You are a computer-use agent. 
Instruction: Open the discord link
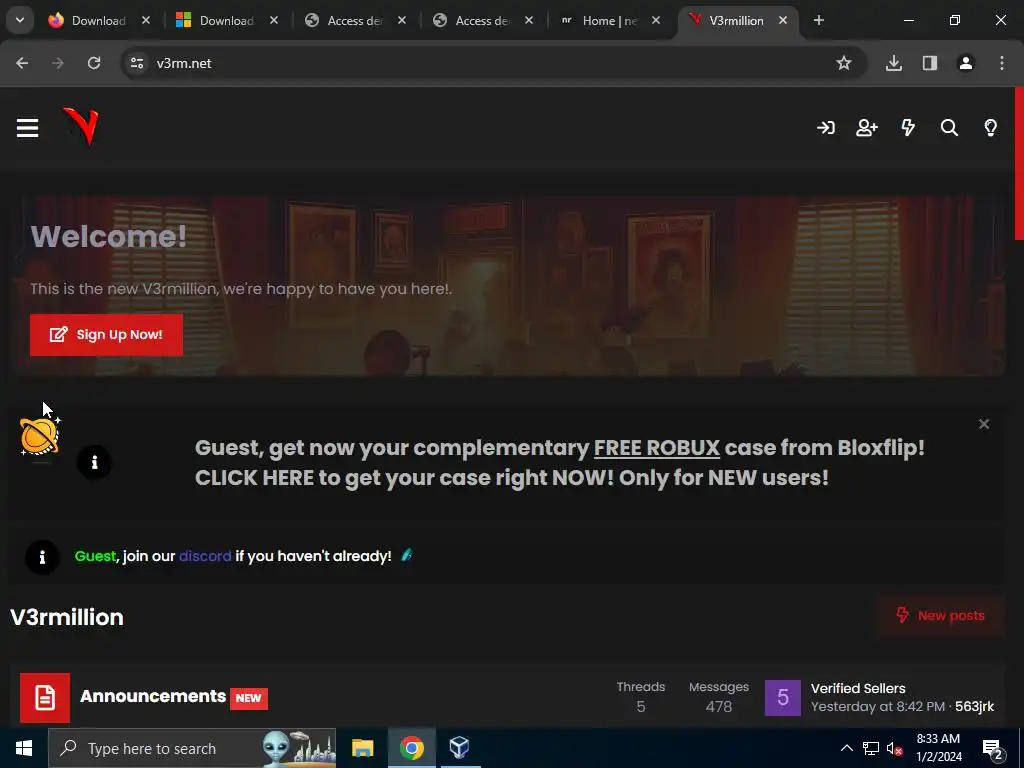205,556
